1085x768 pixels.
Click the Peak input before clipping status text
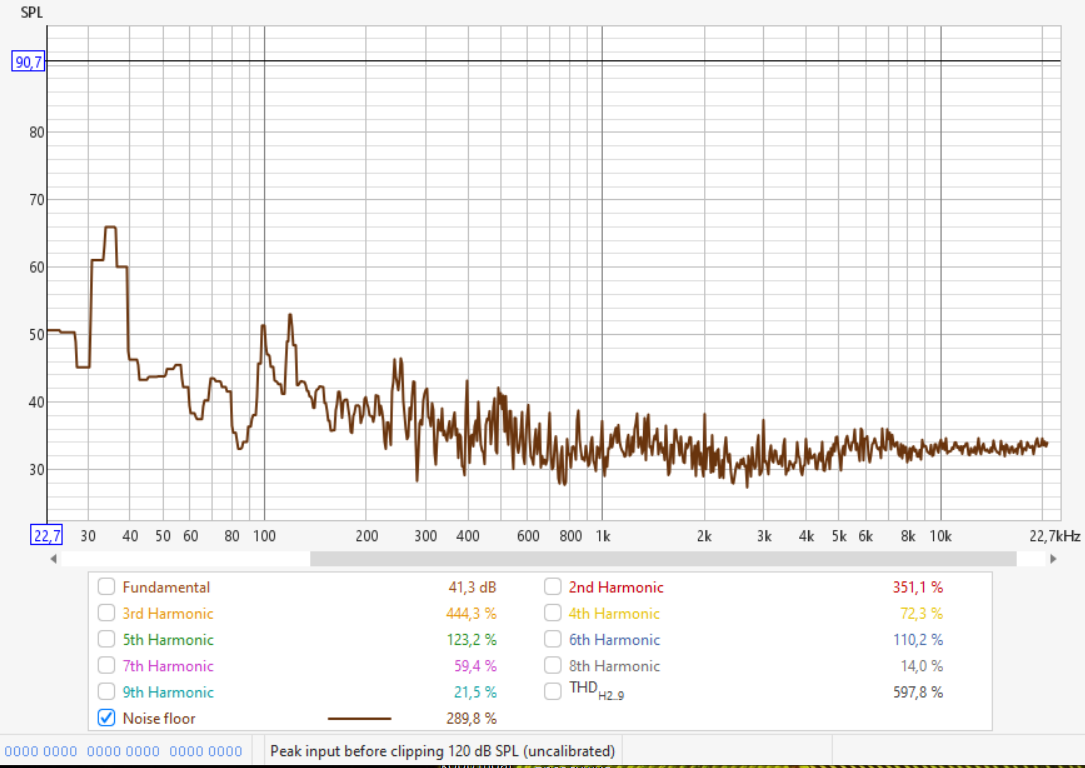tap(442, 751)
